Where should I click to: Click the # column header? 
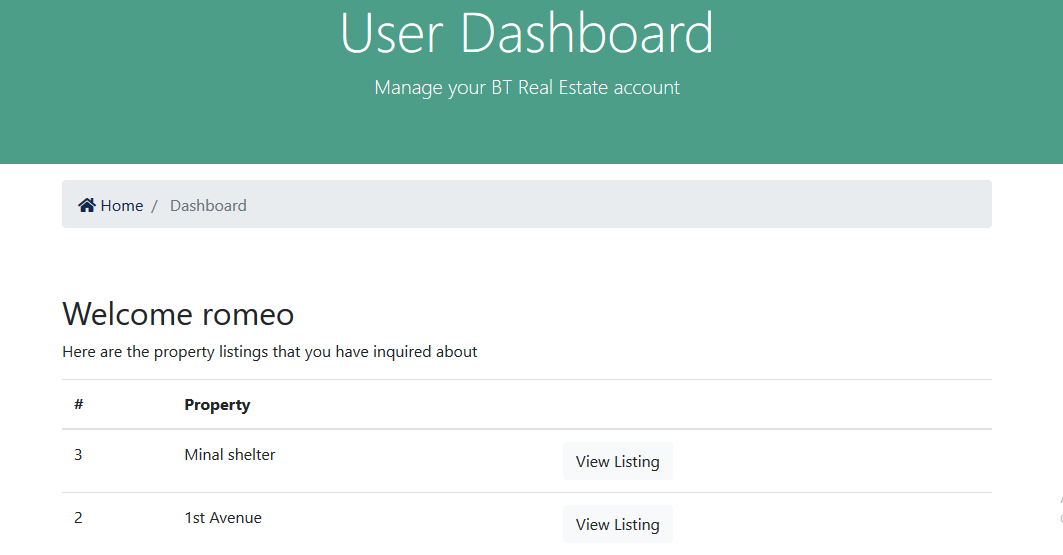(79, 405)
